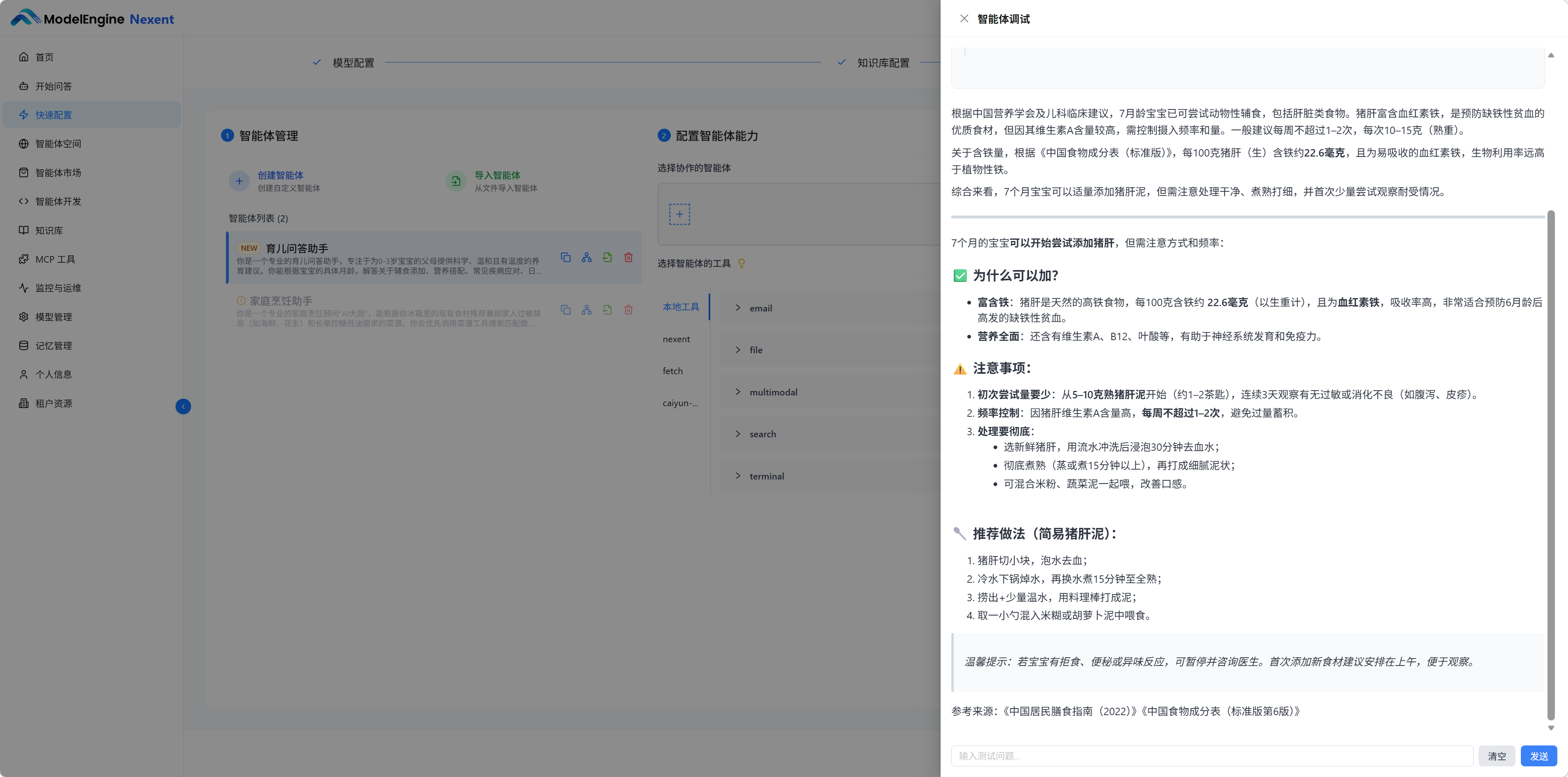Delete the 育儿问答助手 agent with the trash icon

click(628, 257)
